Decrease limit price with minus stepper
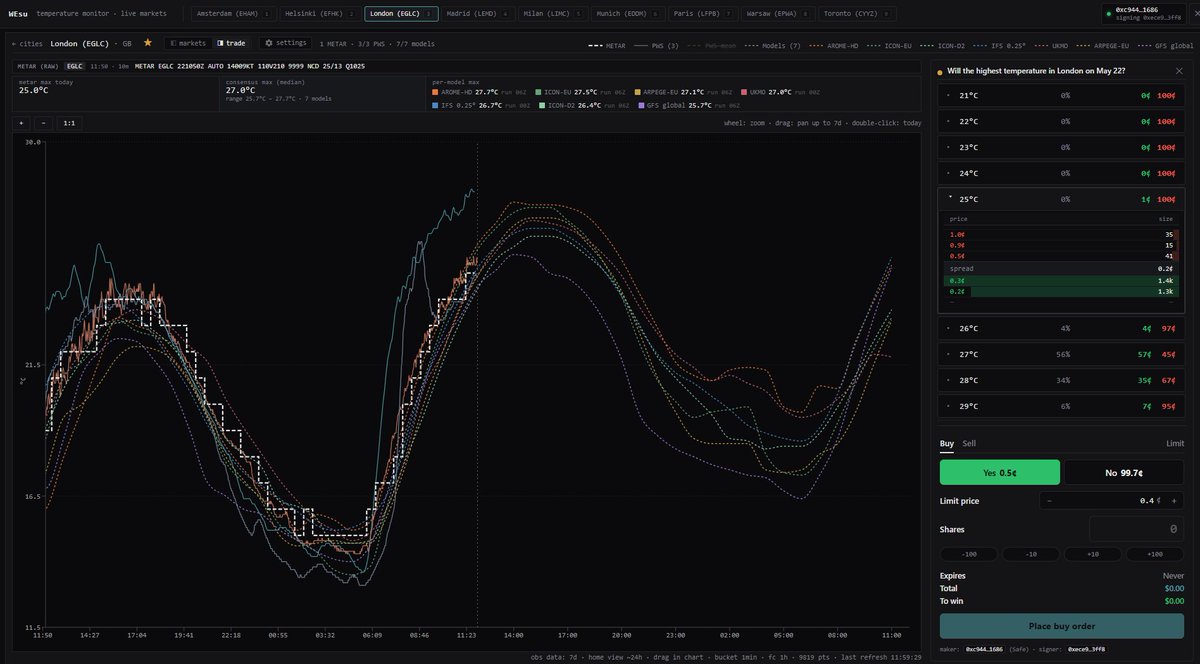Screen dimensions: 1200x664 [x=1050, y=500]
